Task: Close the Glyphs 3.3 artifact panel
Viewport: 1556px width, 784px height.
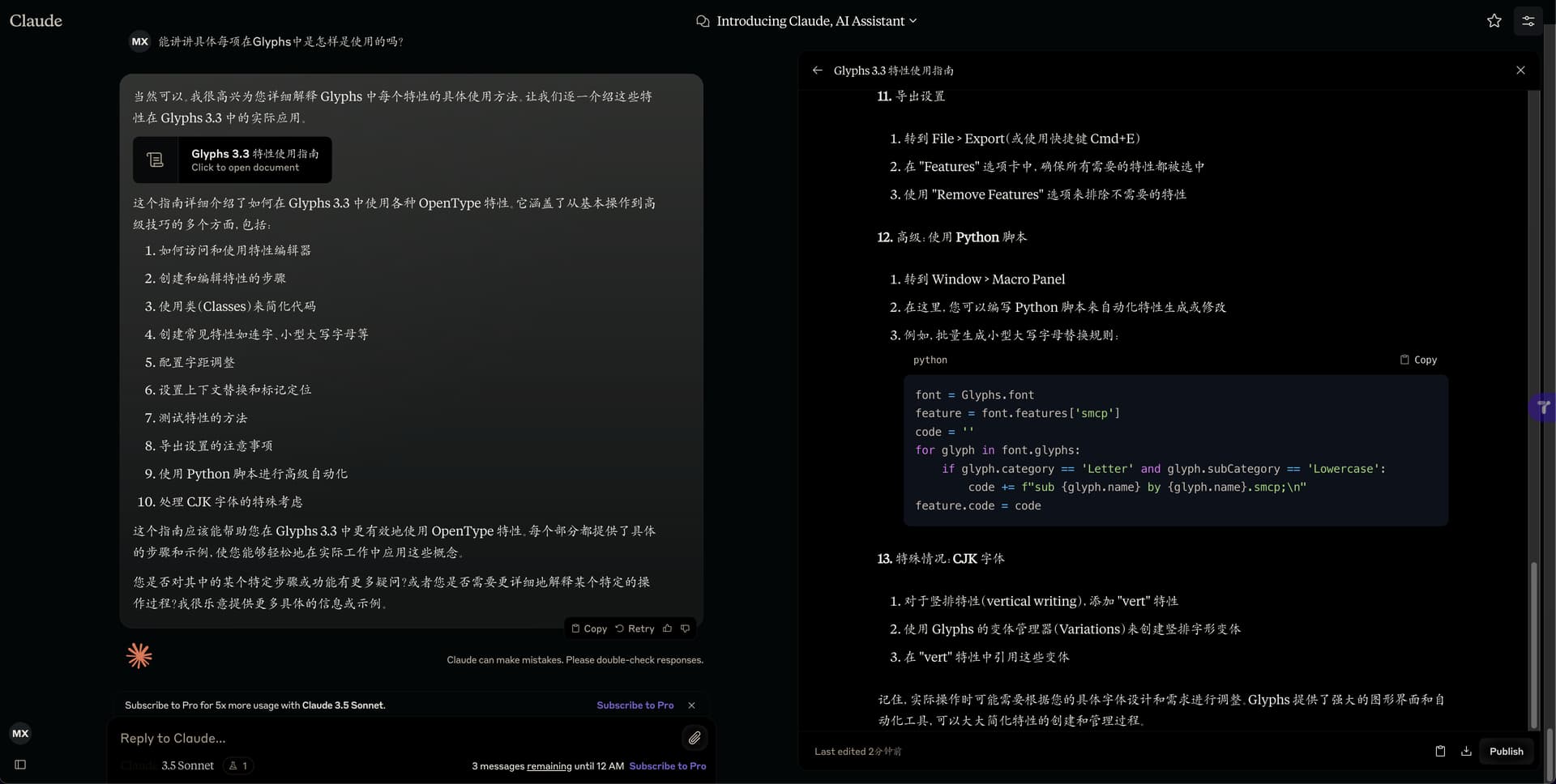Action: coord(1520,70)
